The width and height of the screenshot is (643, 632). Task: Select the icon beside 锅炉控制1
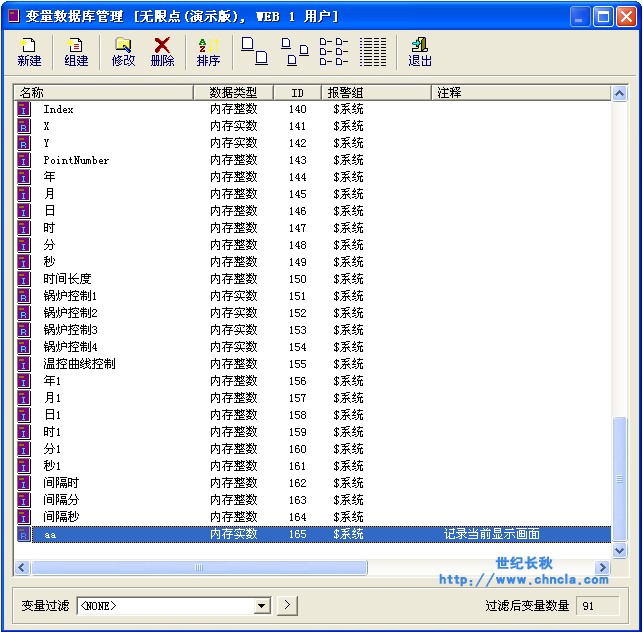(24, 296)
